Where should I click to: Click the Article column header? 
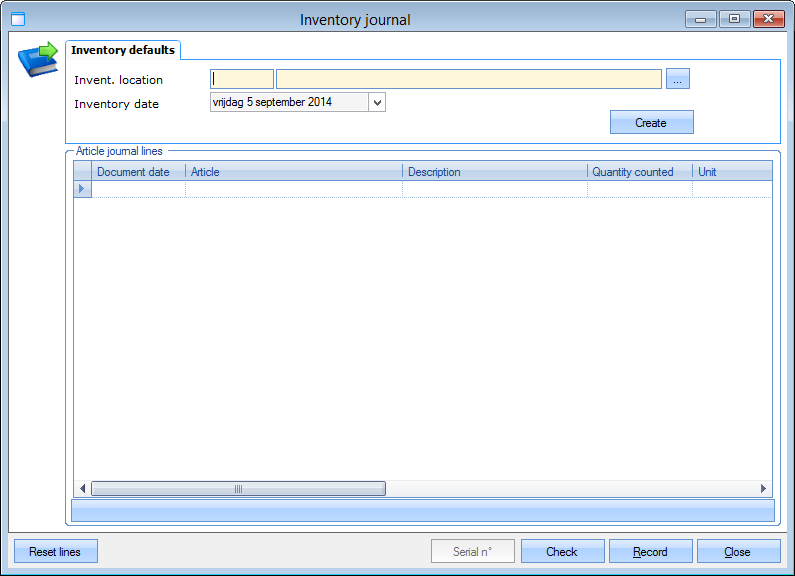click(x=294, y=172)
